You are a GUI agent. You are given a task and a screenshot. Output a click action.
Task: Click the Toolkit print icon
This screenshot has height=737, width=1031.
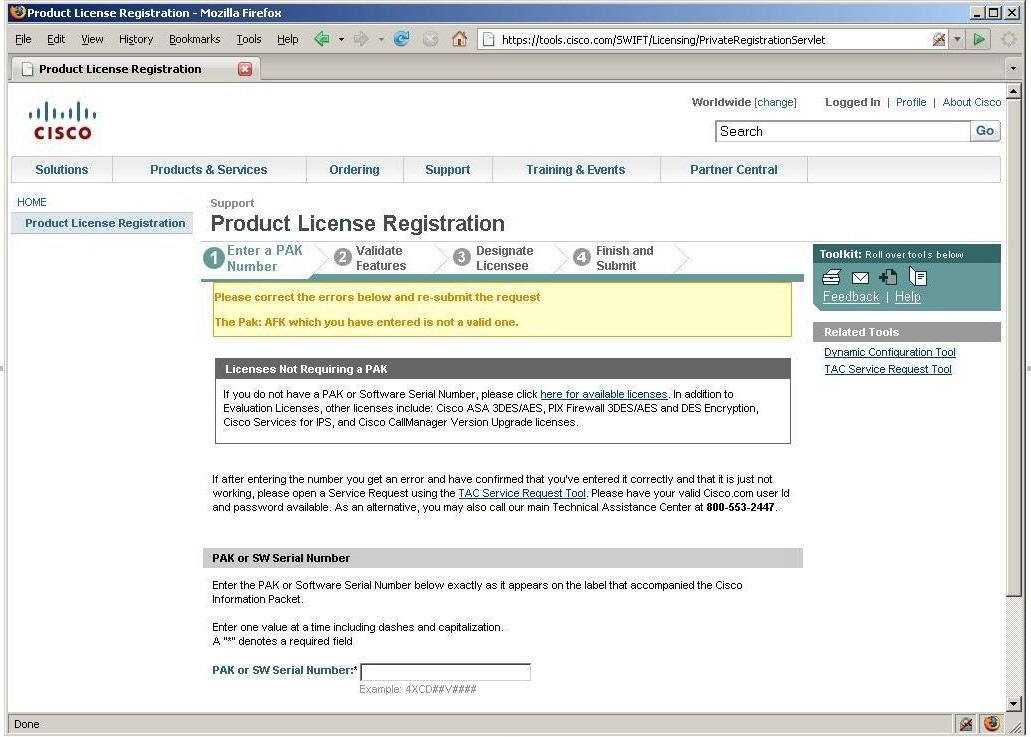831,277
